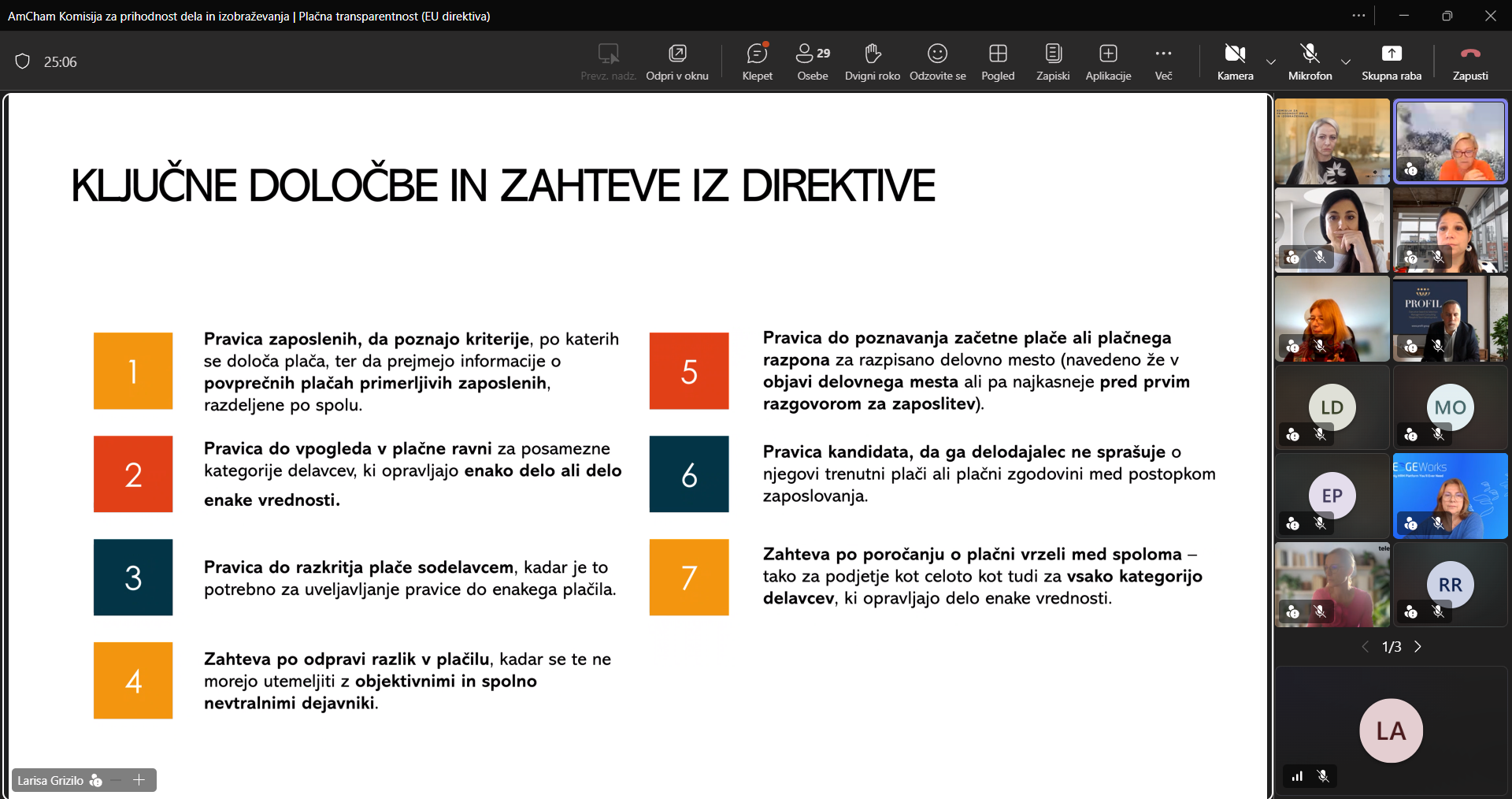This screenshot has height=799, width=1512.
Task: Zoom in shared slide with plus button
Action: 139,780
